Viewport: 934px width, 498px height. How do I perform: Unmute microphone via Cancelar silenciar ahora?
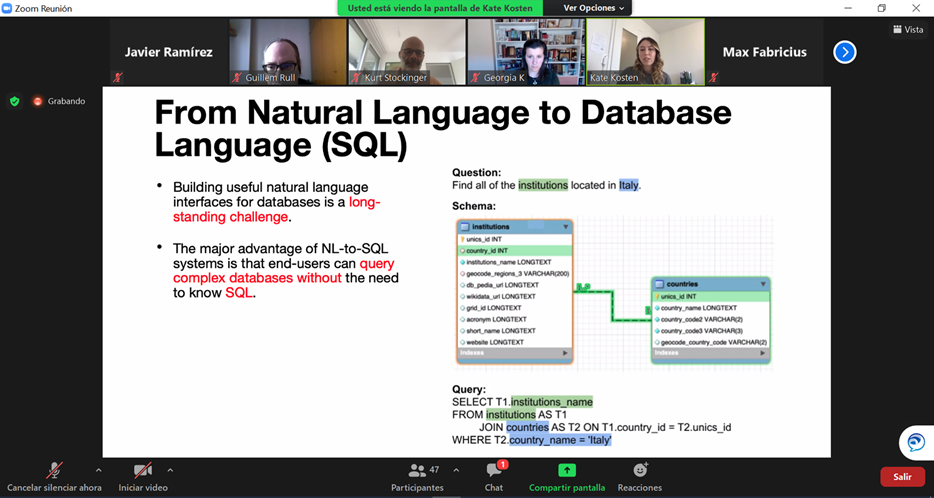click(x=54, y=478)
